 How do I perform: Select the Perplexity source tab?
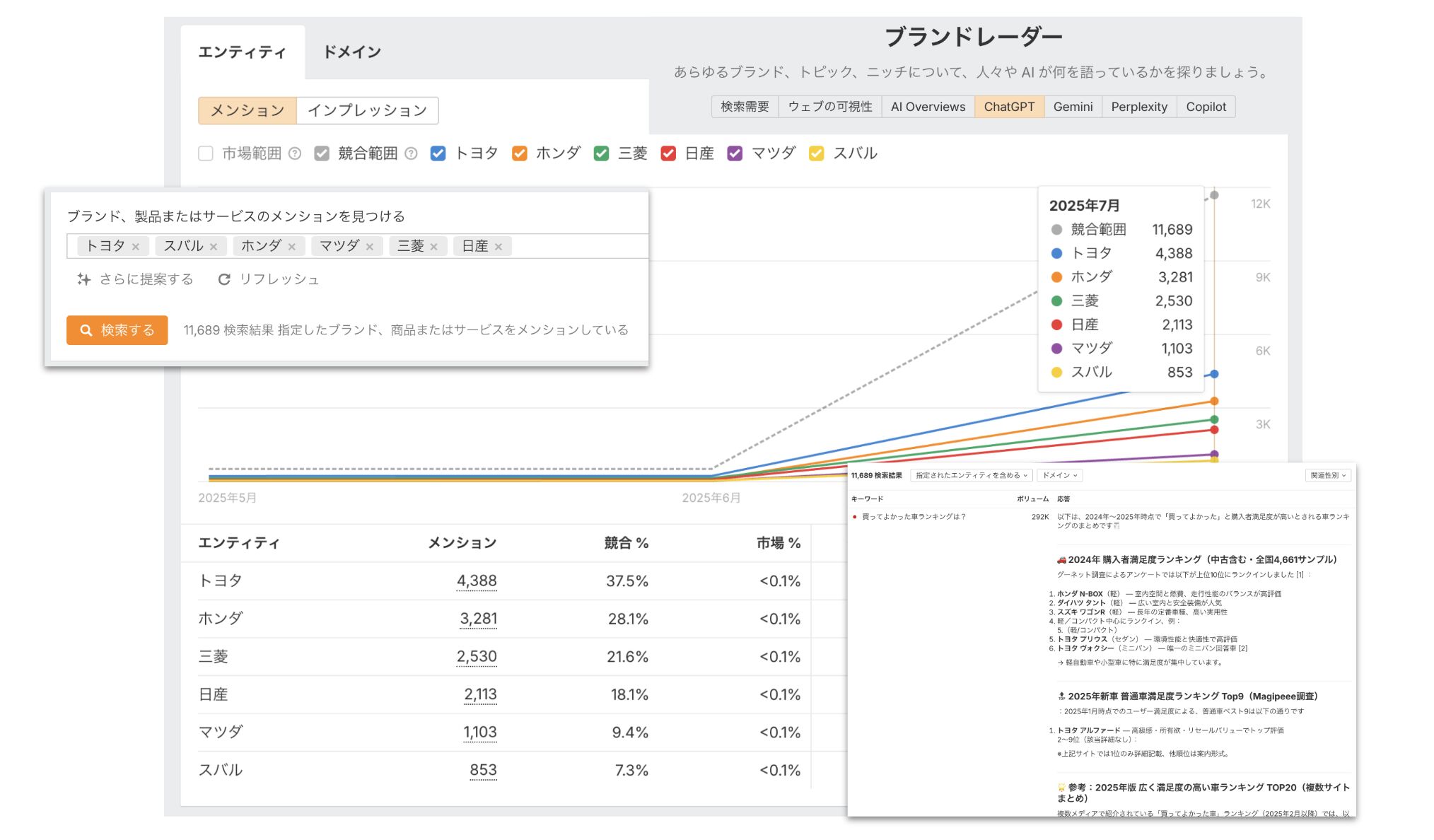click(1138, 107)
